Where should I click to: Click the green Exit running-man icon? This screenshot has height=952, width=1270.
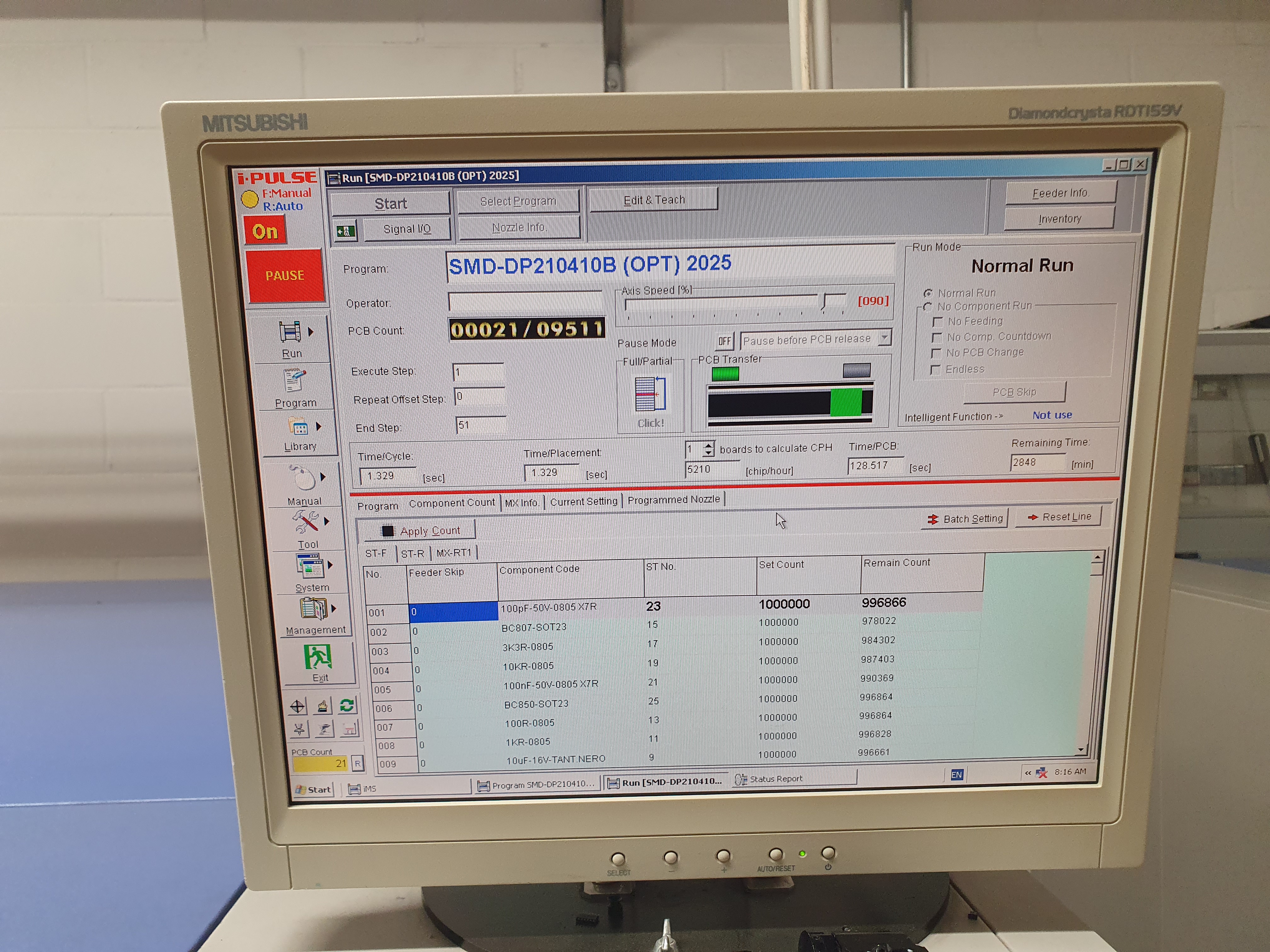pyautogui.click(x=318, y=656)
